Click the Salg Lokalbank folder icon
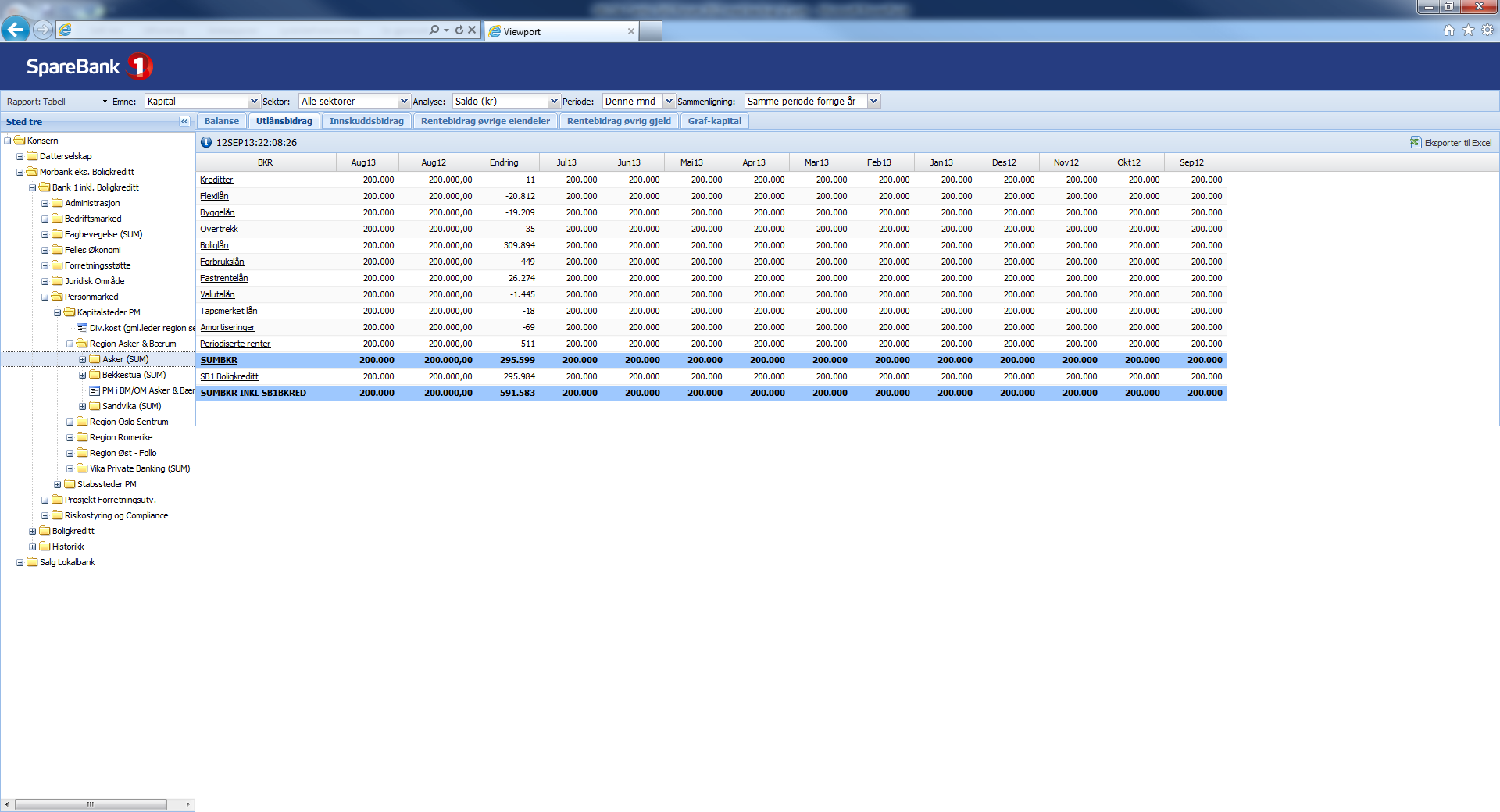The width and height of the screenshot is (1500, 812). pyautogui.click(x=32, y=562)
